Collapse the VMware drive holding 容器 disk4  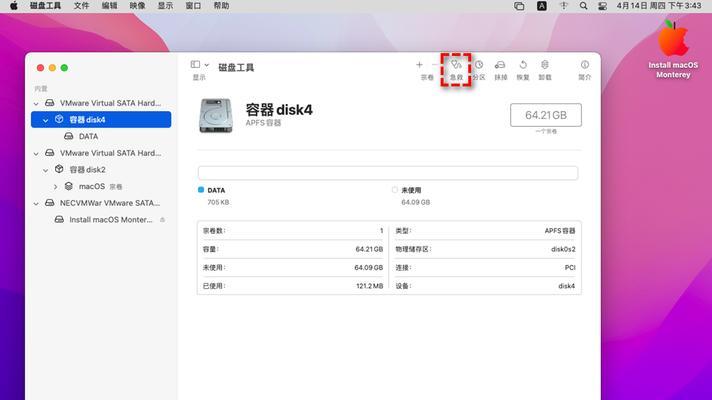coord(36,104)
